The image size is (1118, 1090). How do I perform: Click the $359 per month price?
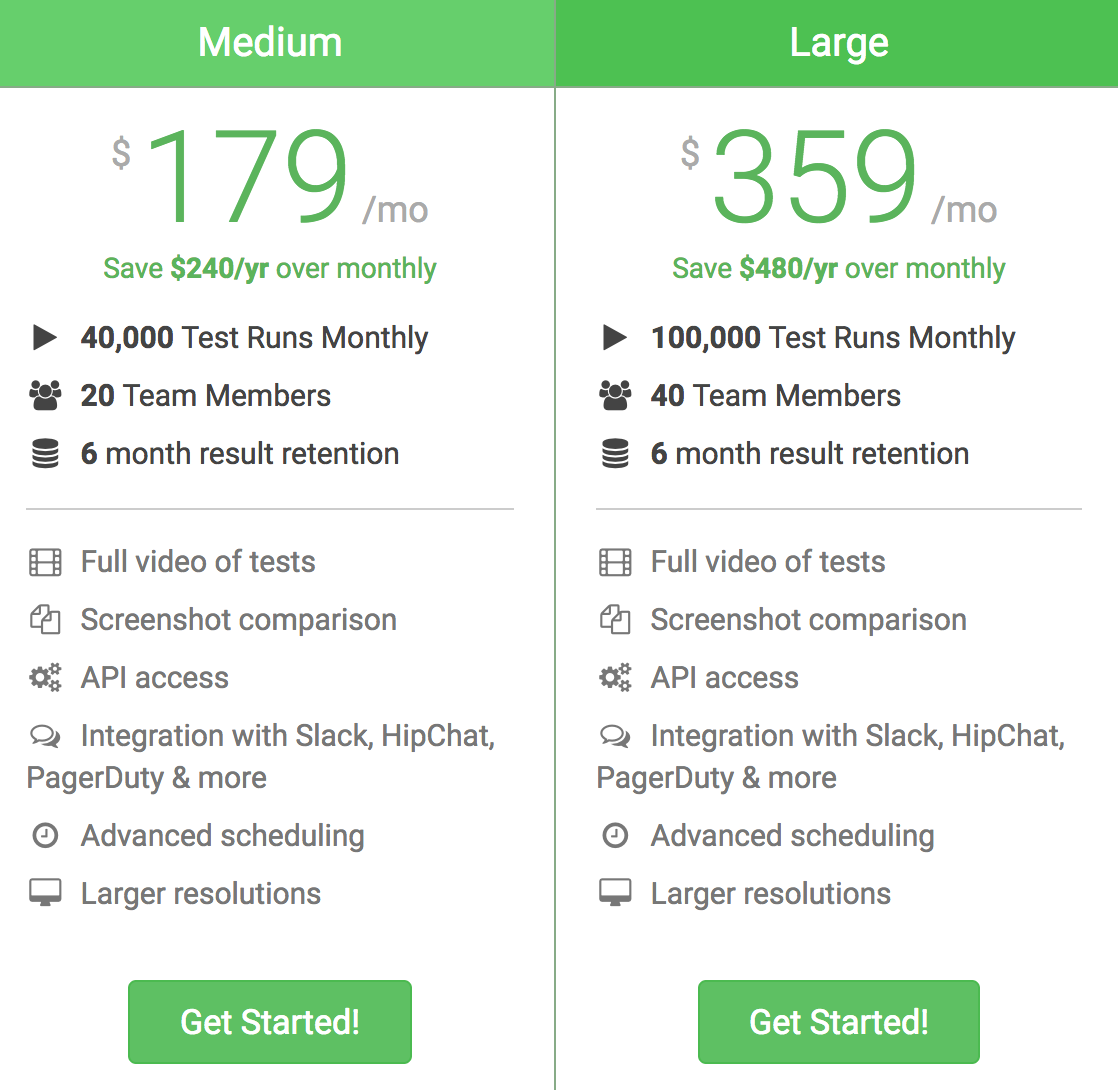click(816, 177)
